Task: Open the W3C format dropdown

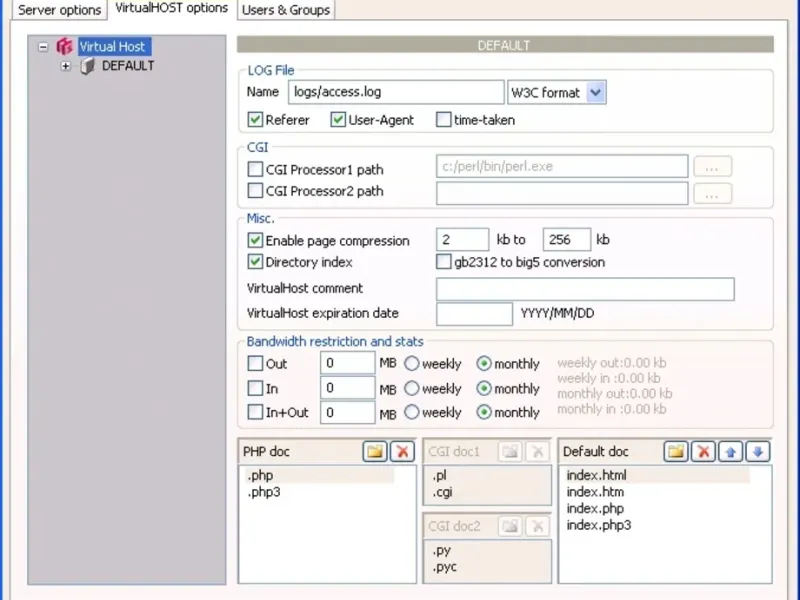Action: pyautogui.click(x=595, y=92)
